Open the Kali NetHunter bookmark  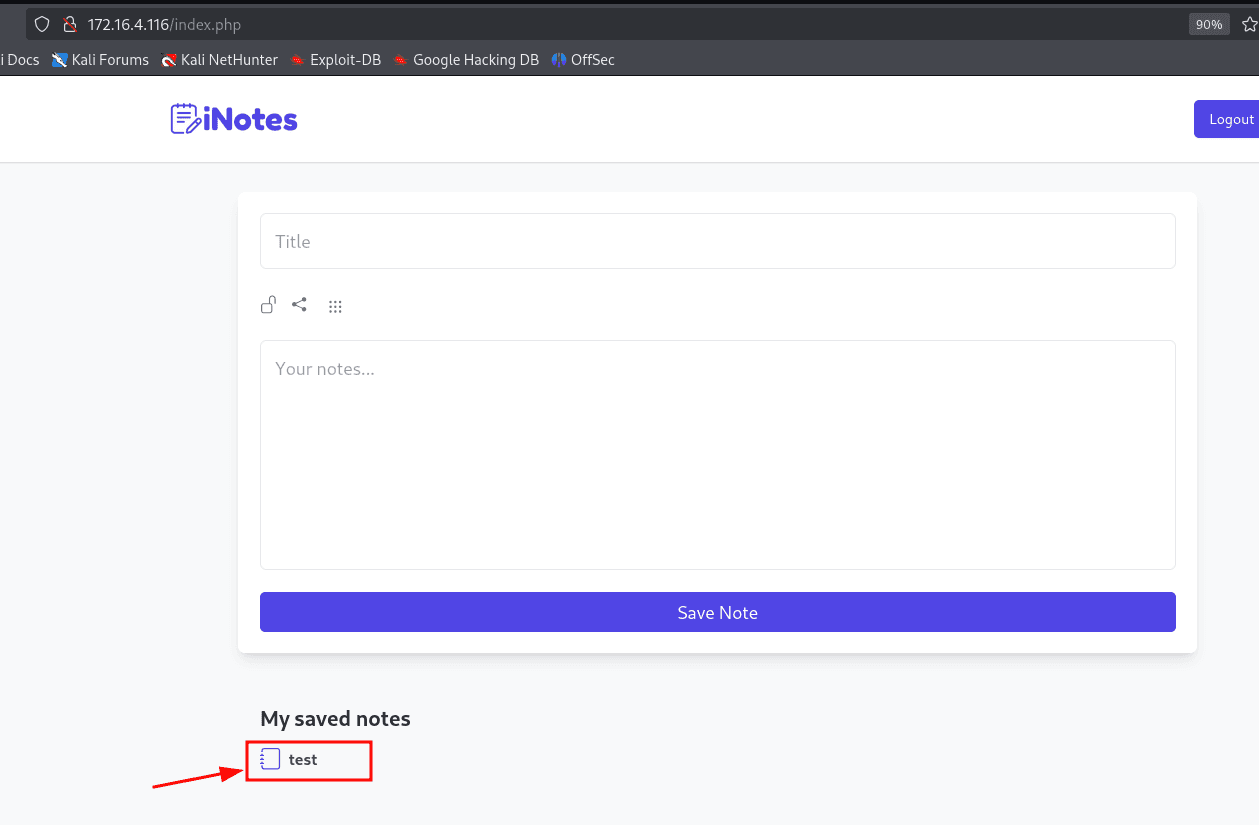coord(220,60)
